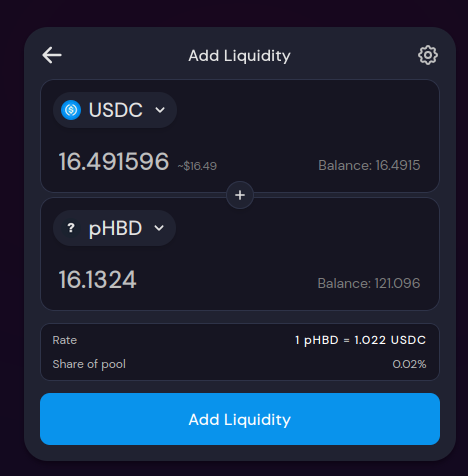
Task: Click the Share of pool label
Action: [89, 364]
